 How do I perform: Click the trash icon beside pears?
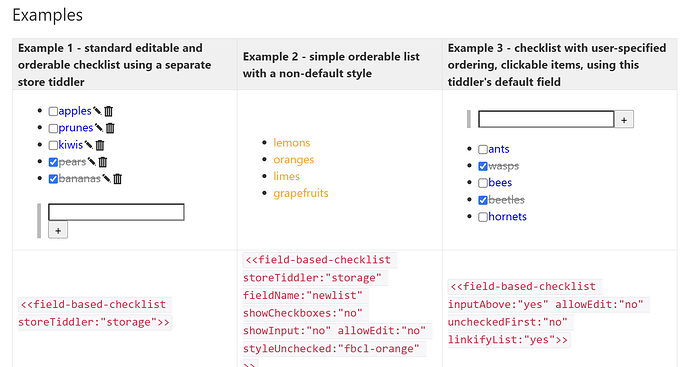tap(103, 162)
